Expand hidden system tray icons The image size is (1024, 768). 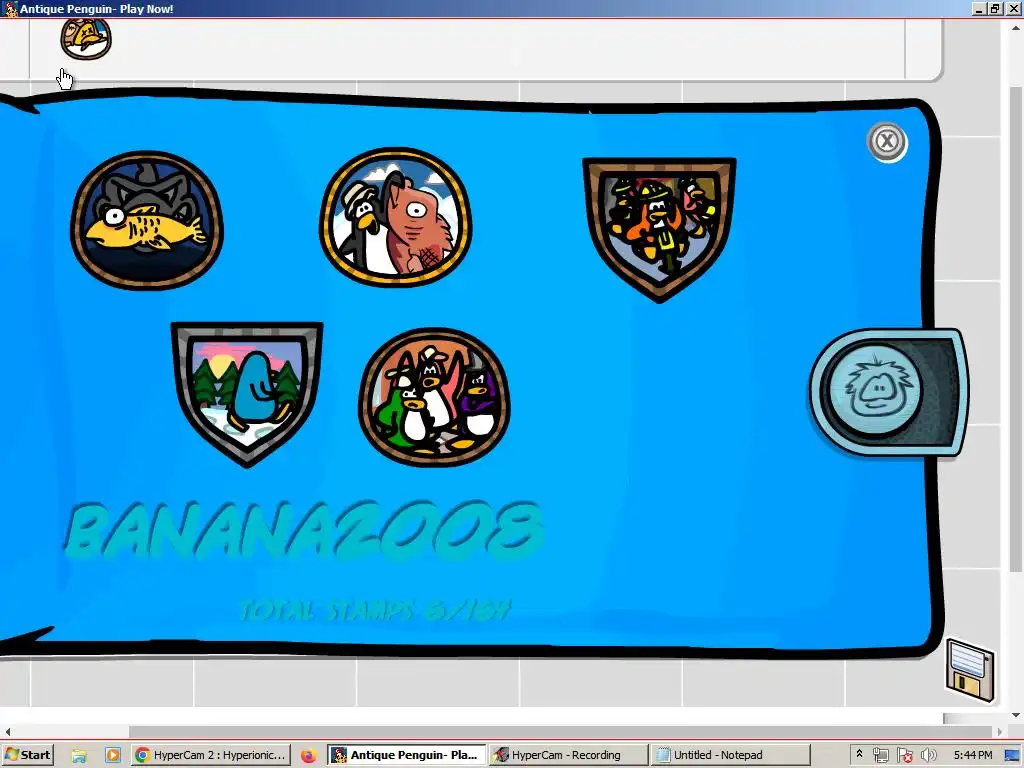[859, 754]
